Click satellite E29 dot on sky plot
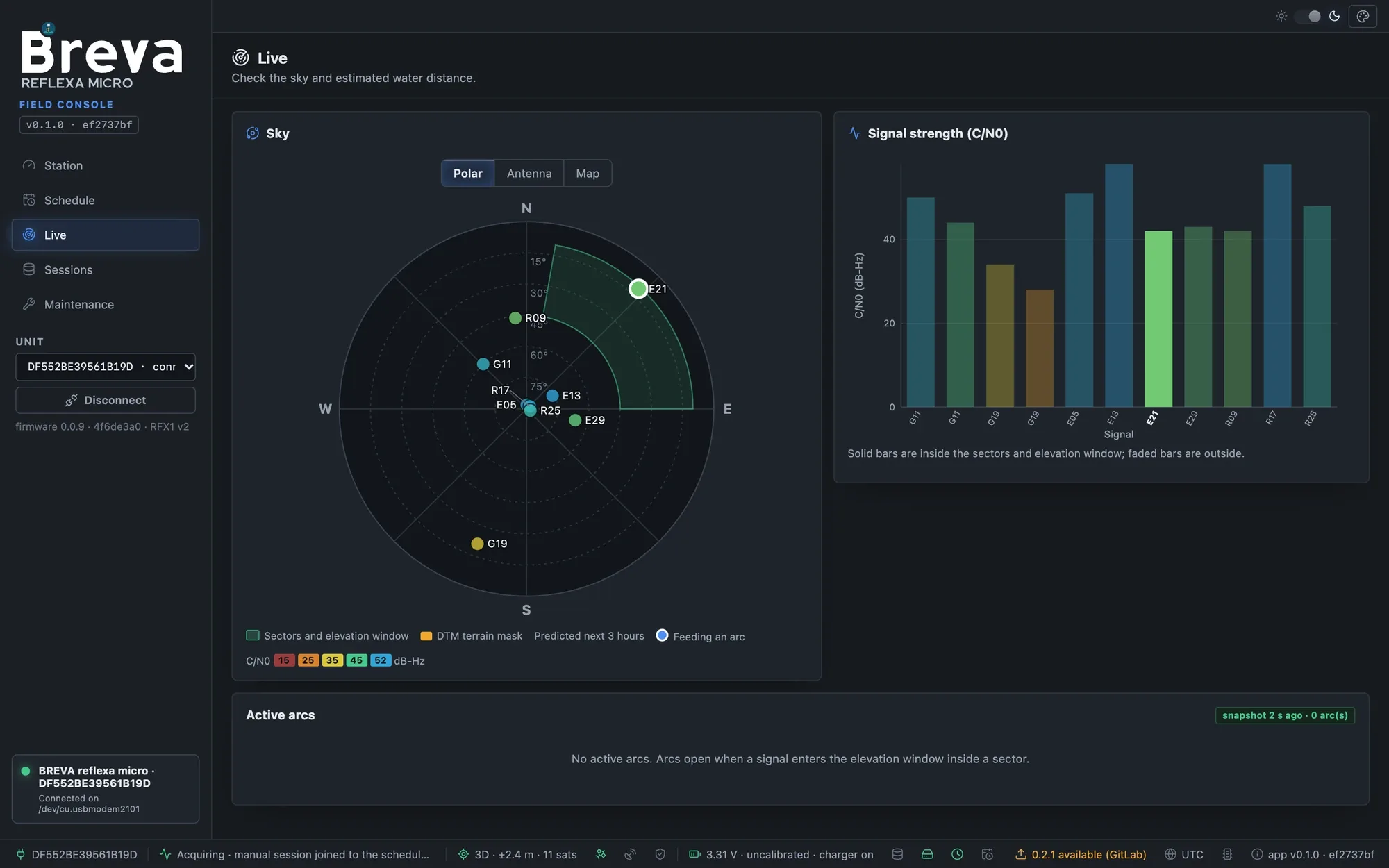The width and height of the screenshot is (1389, 868). point(575,420)
